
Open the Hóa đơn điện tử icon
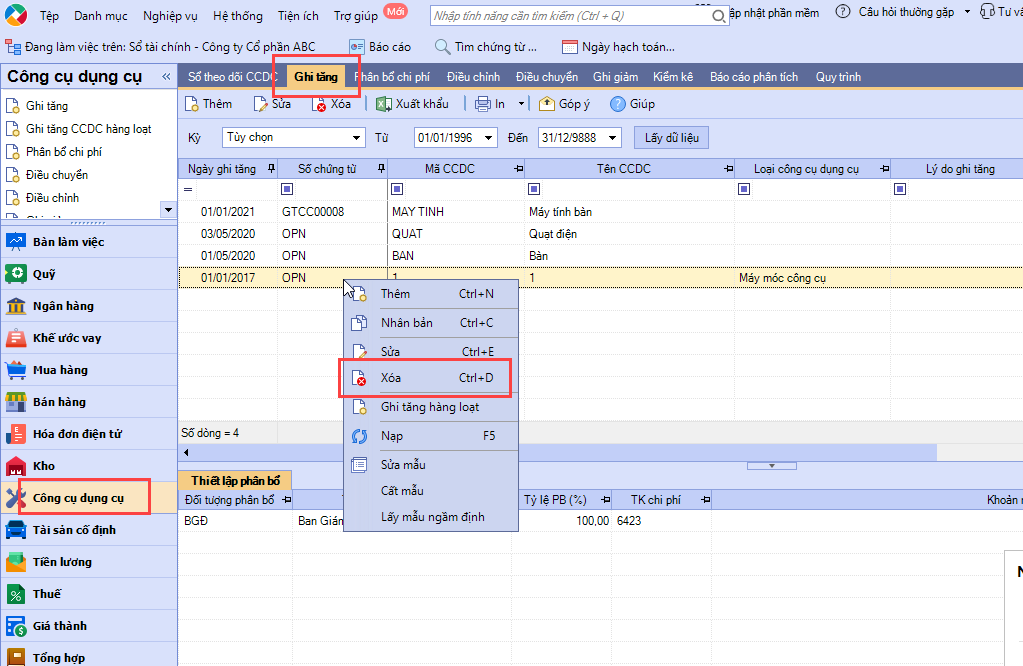[x=16, y=434]
